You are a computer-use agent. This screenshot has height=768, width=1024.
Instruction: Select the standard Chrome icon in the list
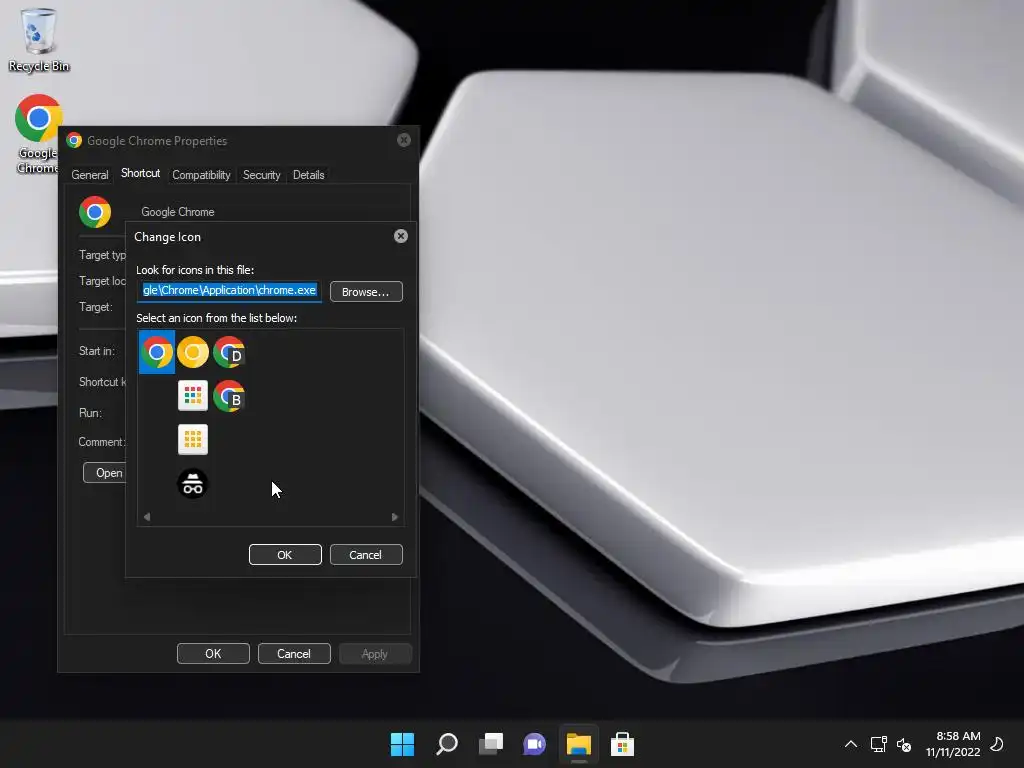(x=157, y=352)
